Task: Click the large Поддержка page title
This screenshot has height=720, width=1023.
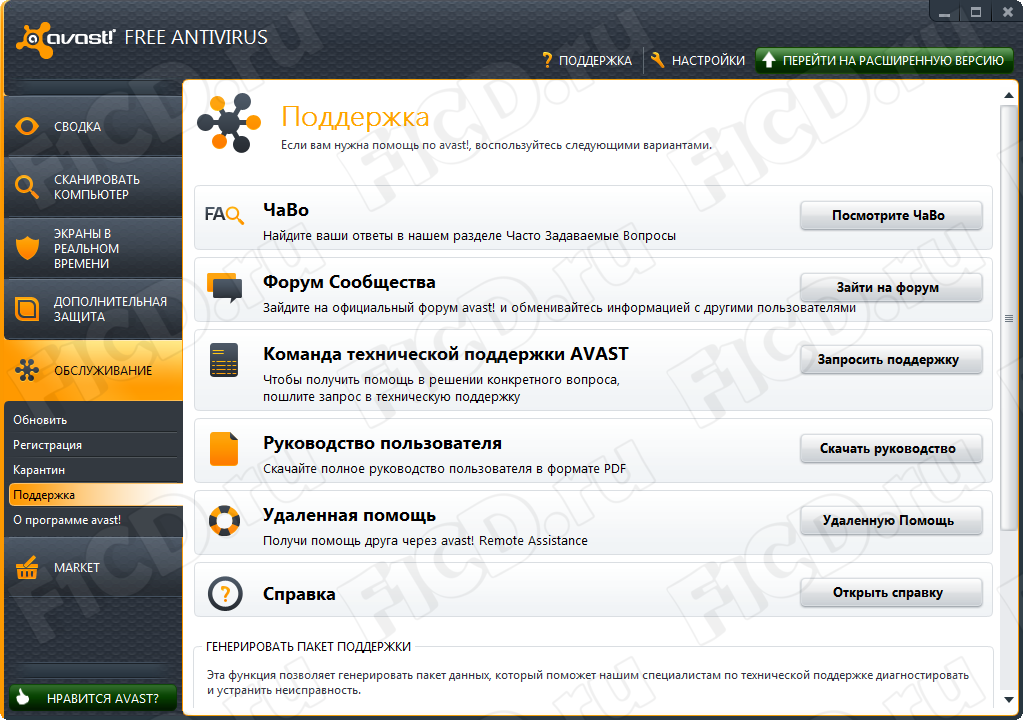Action: click(x=355, y=117)
